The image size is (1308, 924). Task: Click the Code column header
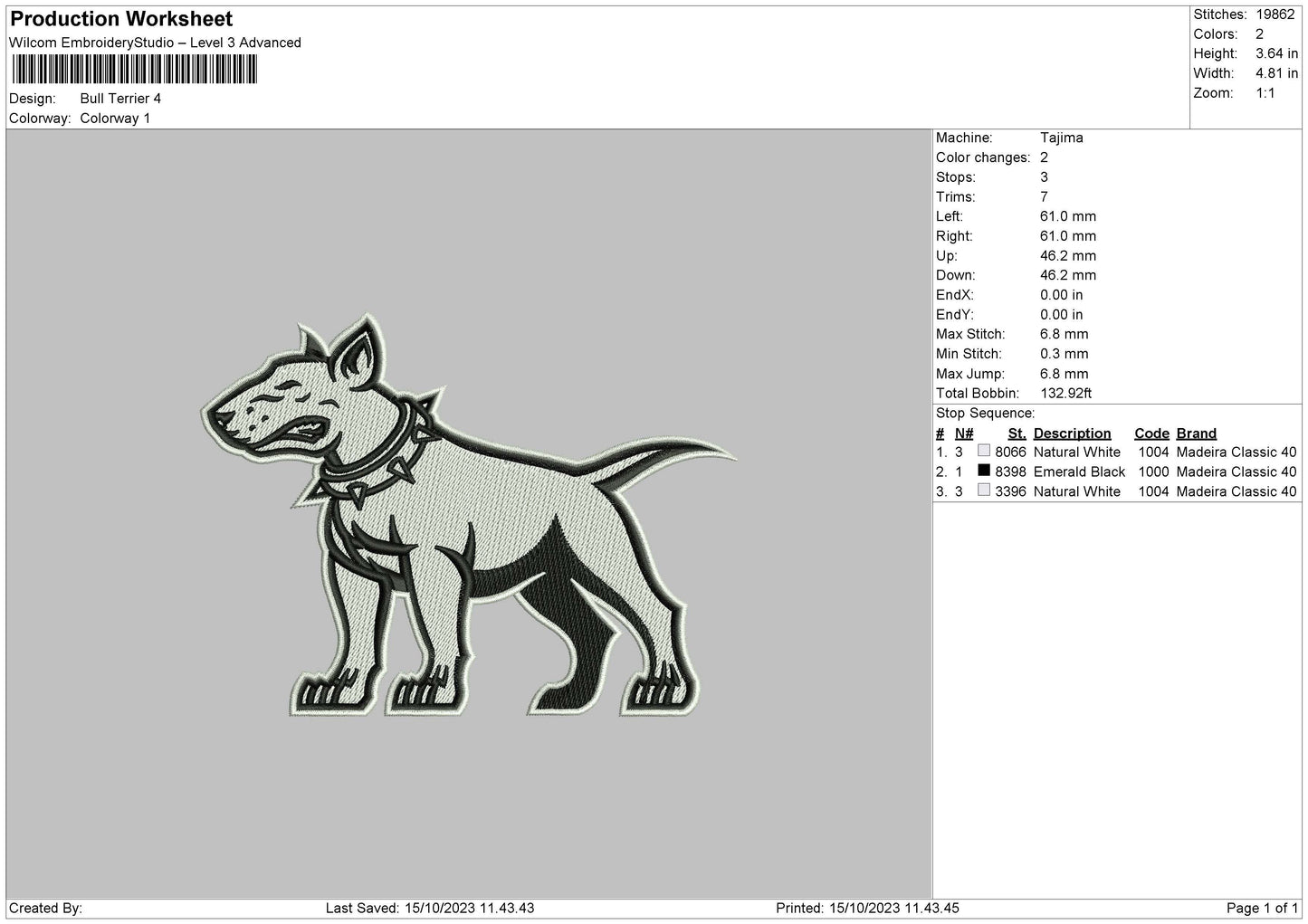point(1151,433)
